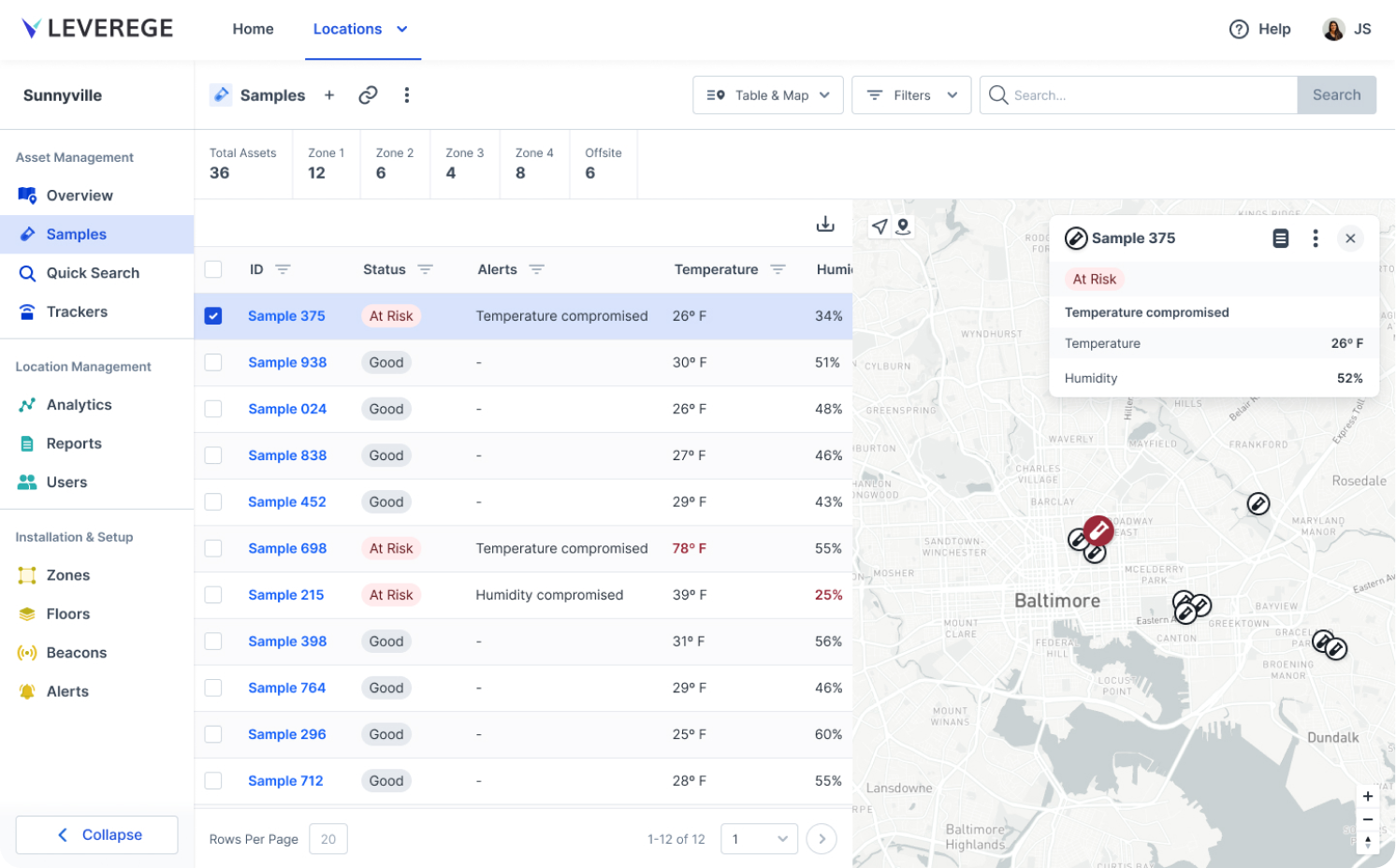
Task: Open the Table & Map view dropdown
Action: [x=767, y=94]
